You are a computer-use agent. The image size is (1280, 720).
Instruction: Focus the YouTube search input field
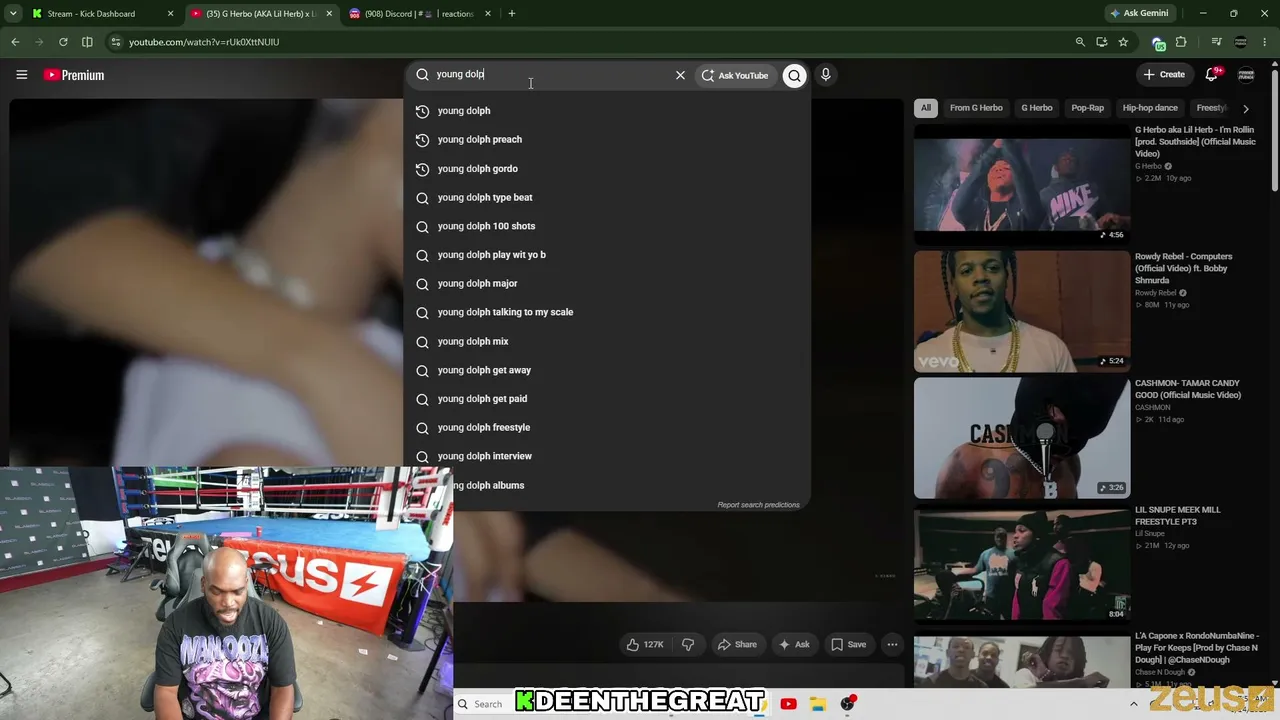click(x=548, y=75)
